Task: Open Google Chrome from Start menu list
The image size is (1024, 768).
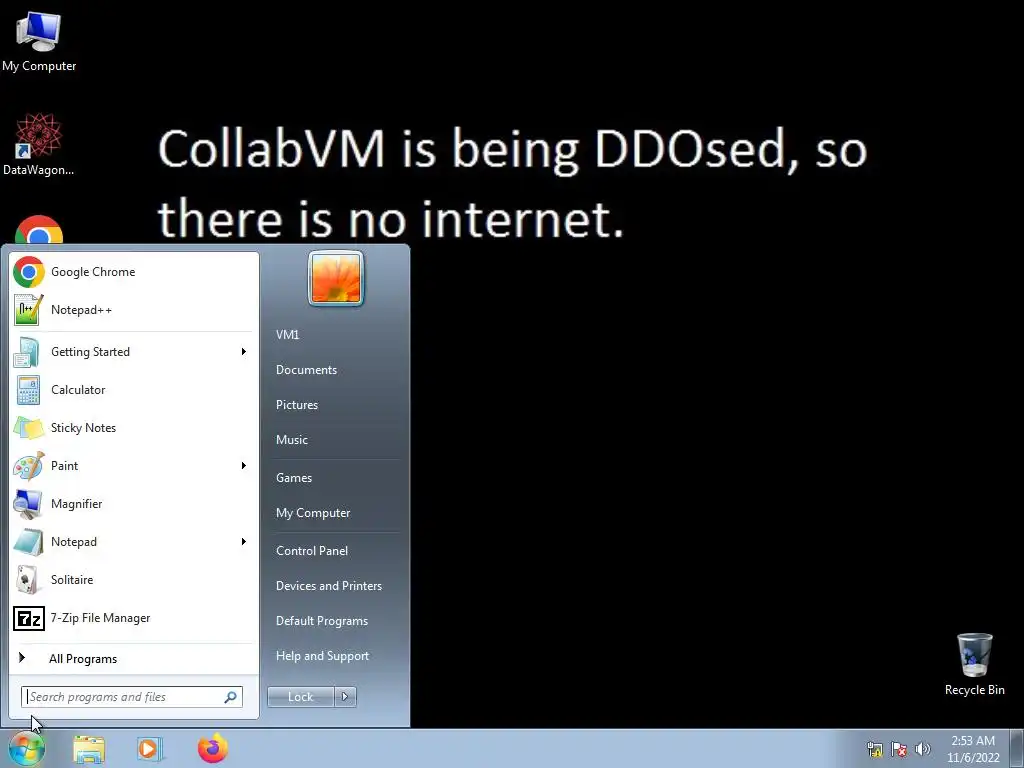Action: point(133,272)
